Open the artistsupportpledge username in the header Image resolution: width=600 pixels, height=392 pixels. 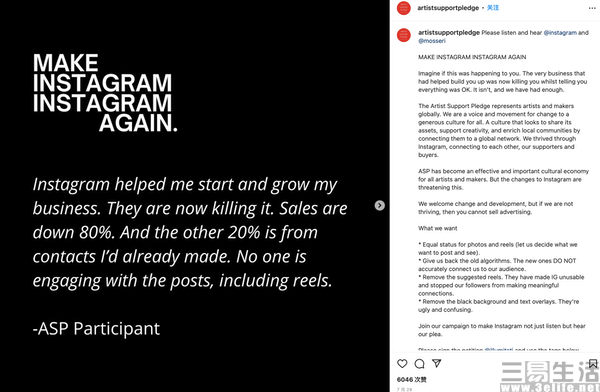coord(448,8)
